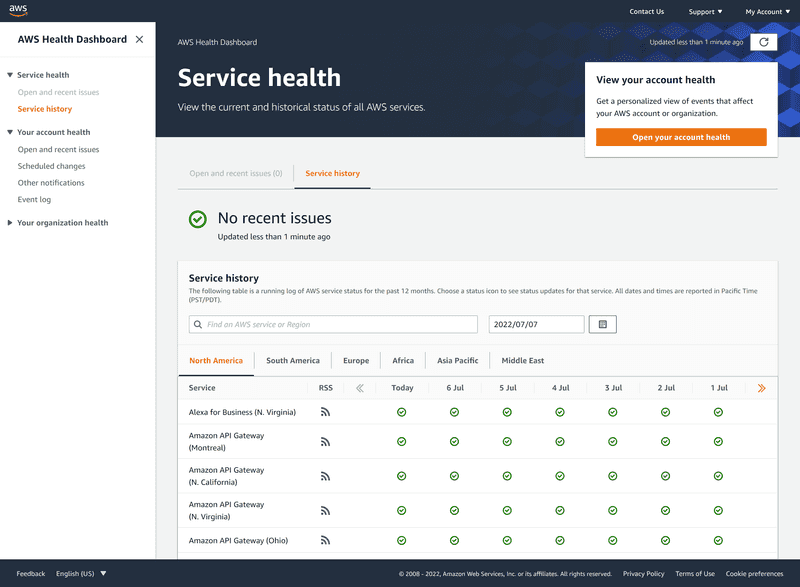The image size is (800, 587).
Task: Click the green check beside No recent issues
Action: point(197,219)
